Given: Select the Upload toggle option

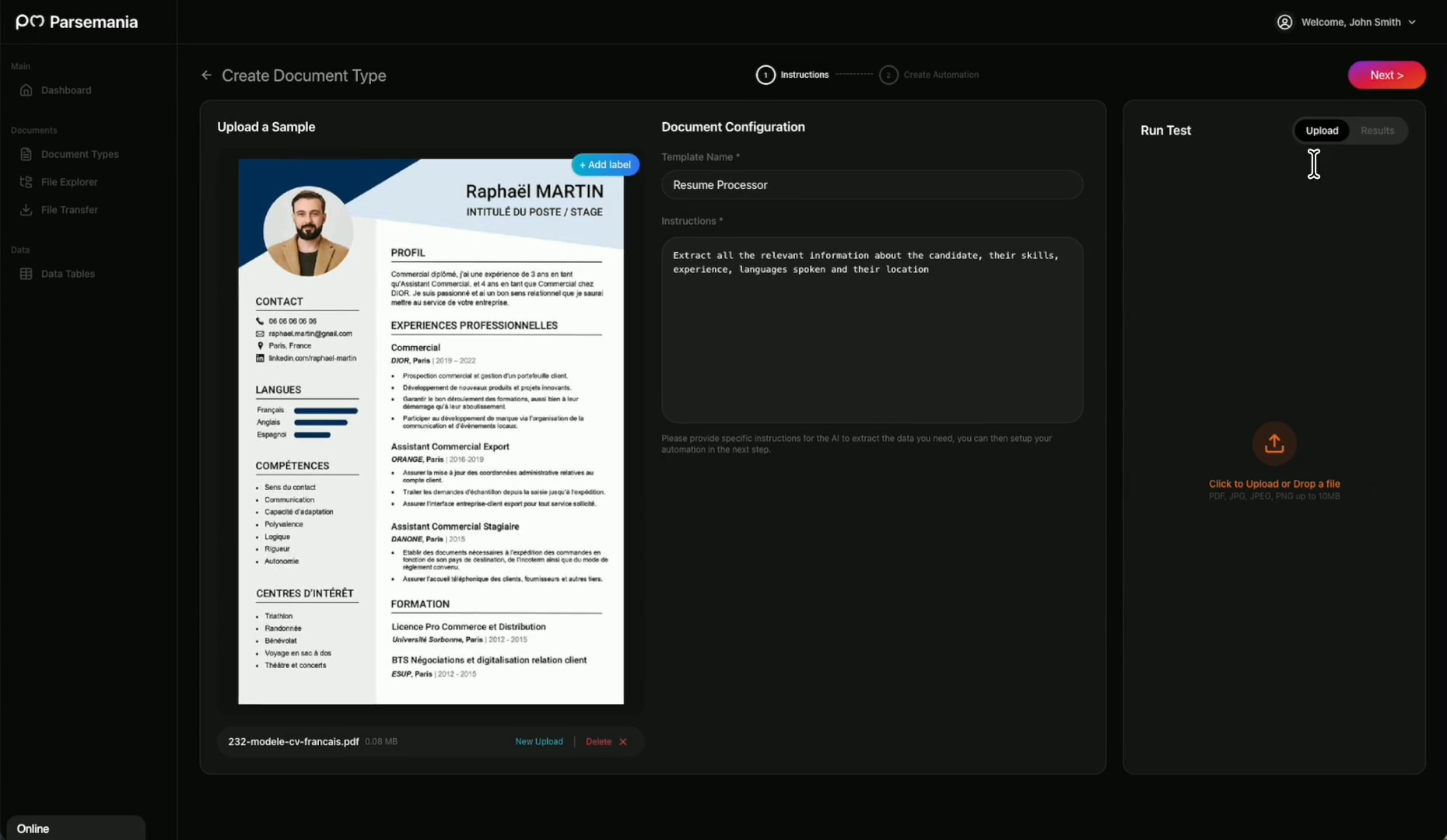Looking at the screenshot, I should tap(1323, 130).
